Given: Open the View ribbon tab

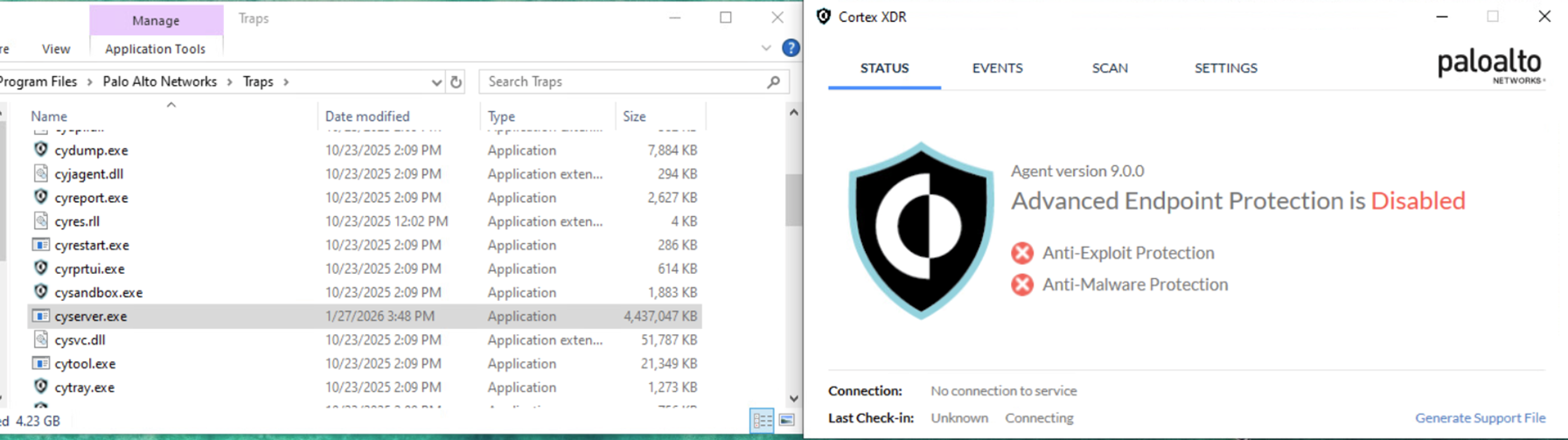Looking at the screenshot, I should [56, 49].
